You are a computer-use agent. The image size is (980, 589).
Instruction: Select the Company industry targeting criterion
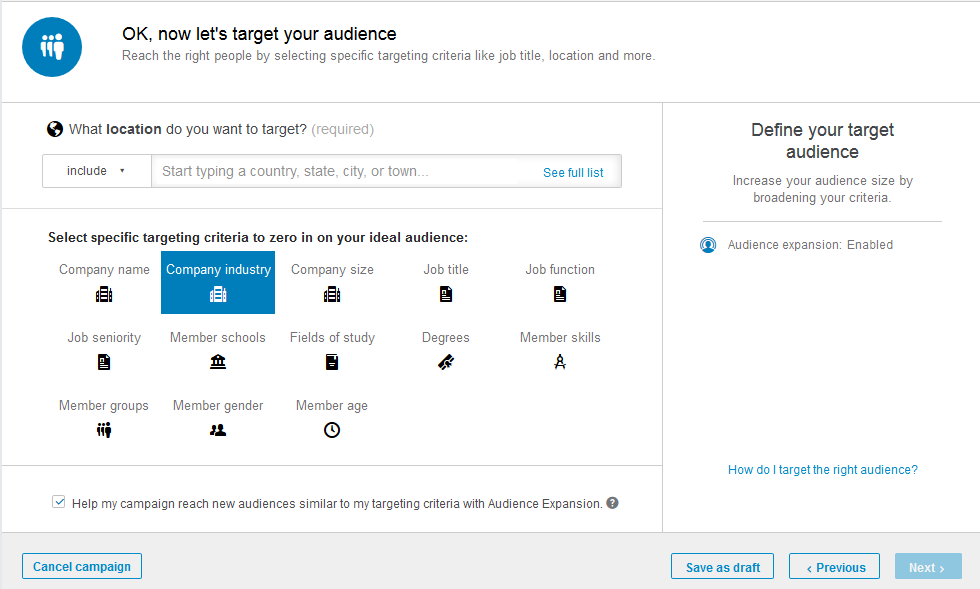217,282
